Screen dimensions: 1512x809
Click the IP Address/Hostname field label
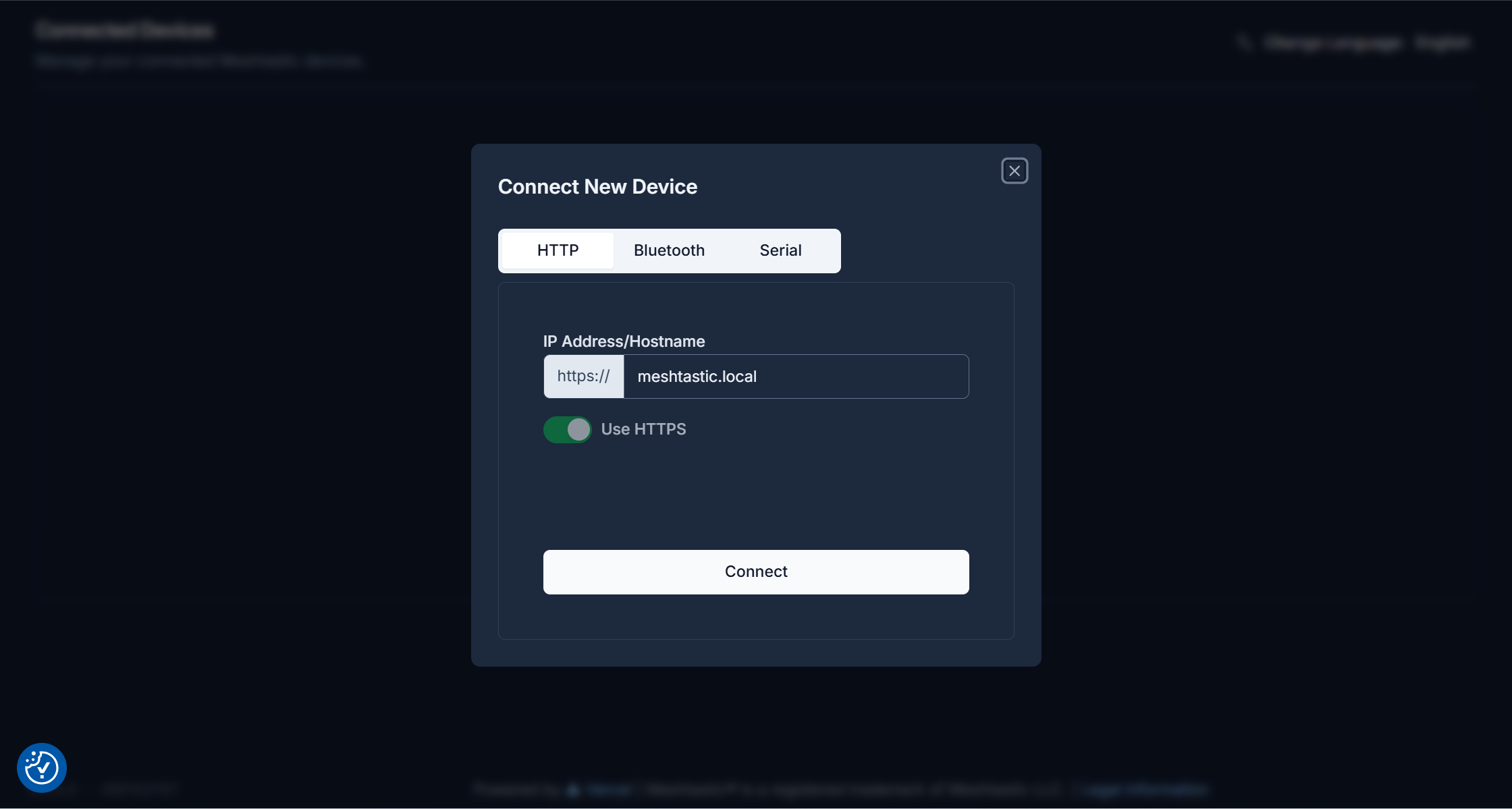(x=624, y=341)
